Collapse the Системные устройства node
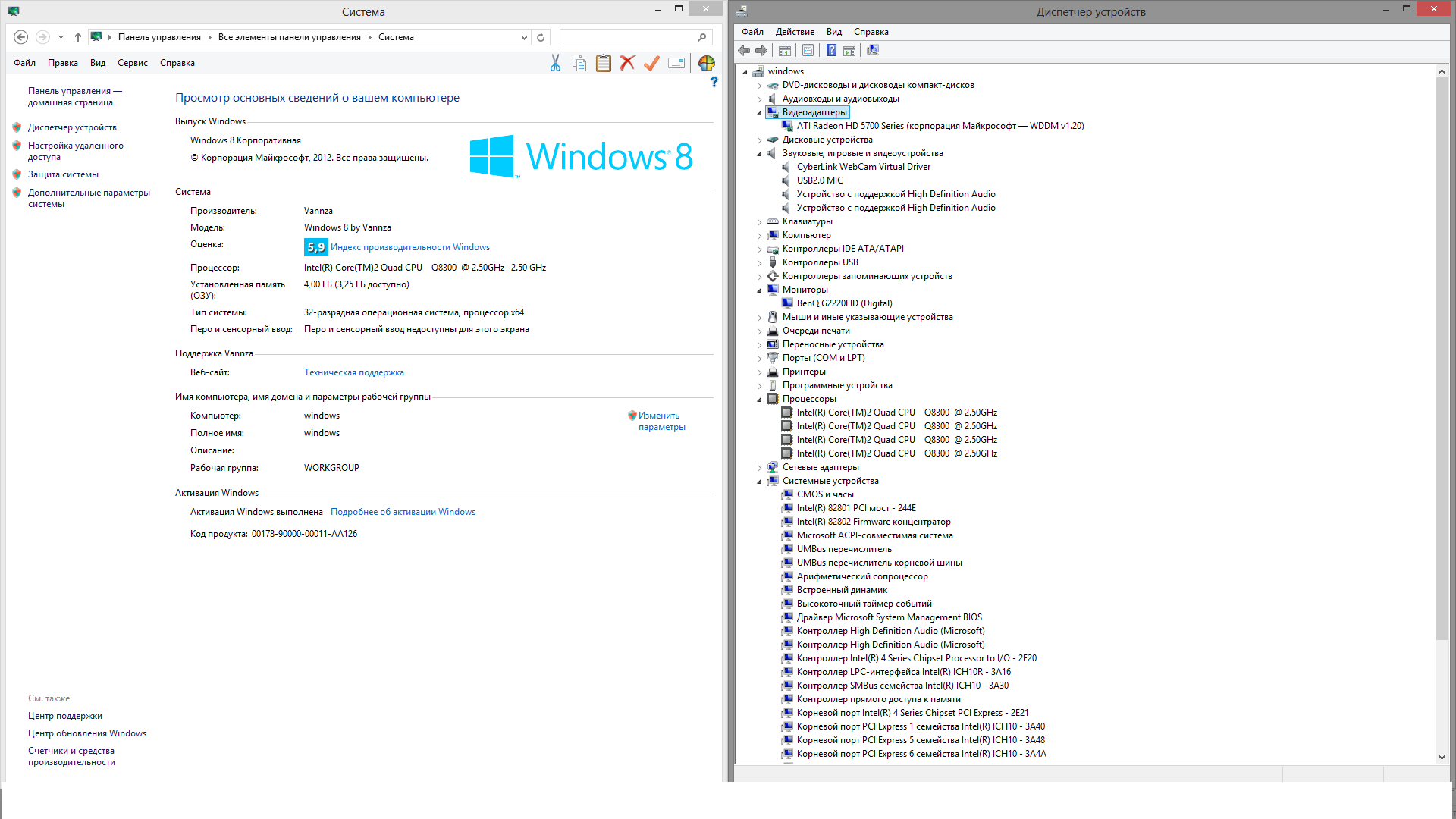 [x=759, y=482]
